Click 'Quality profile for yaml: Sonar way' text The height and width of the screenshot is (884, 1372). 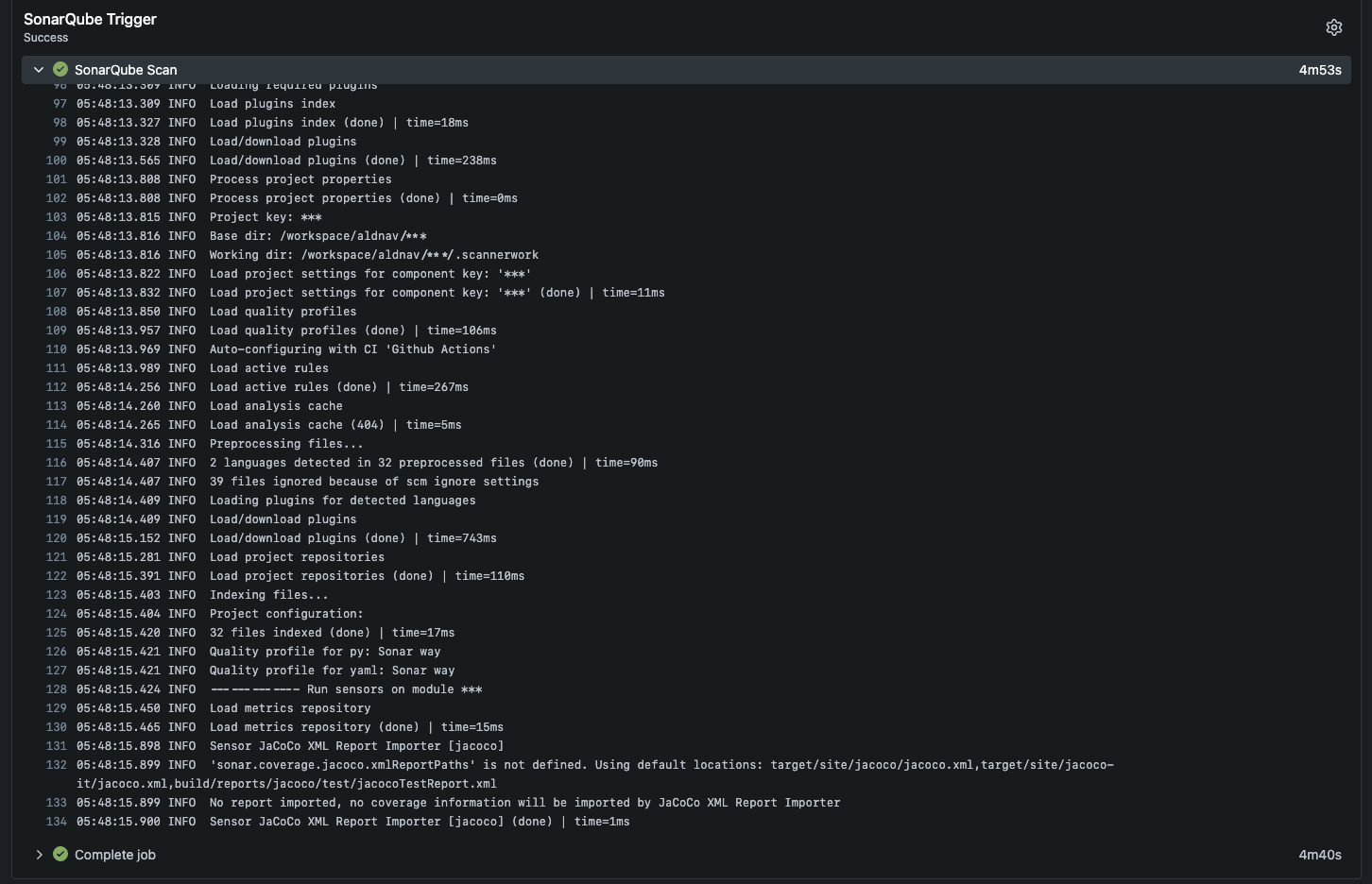[333, 671]
